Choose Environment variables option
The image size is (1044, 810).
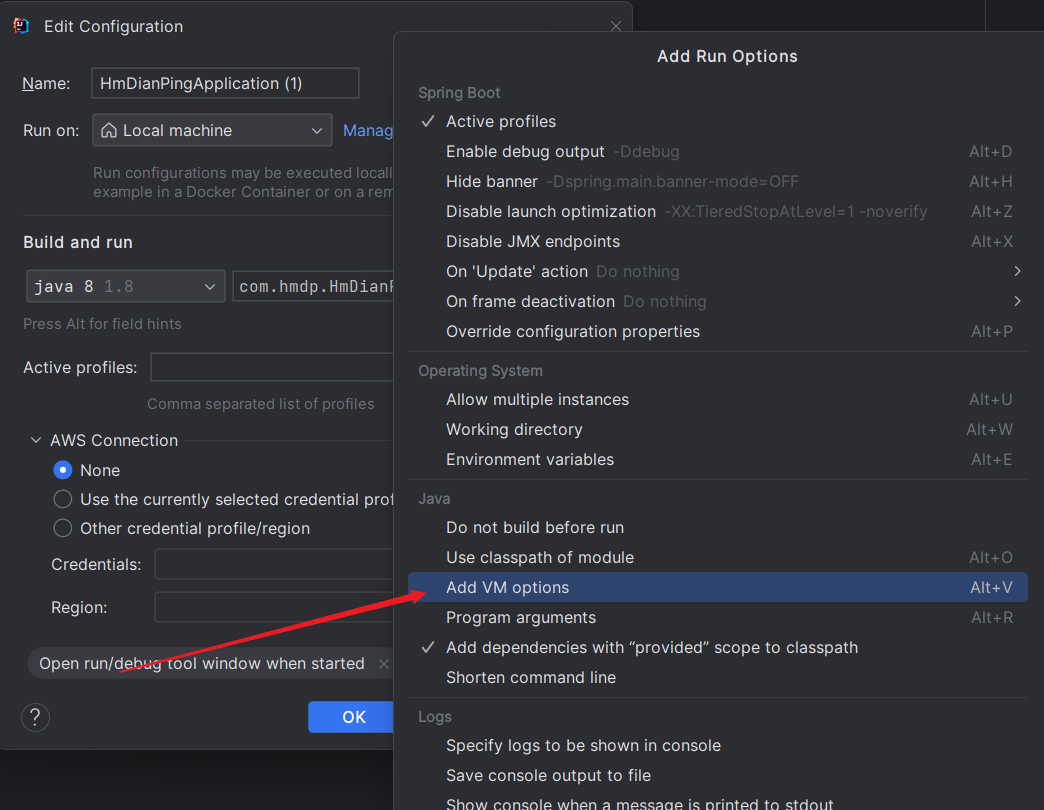(x=718, y=459)
